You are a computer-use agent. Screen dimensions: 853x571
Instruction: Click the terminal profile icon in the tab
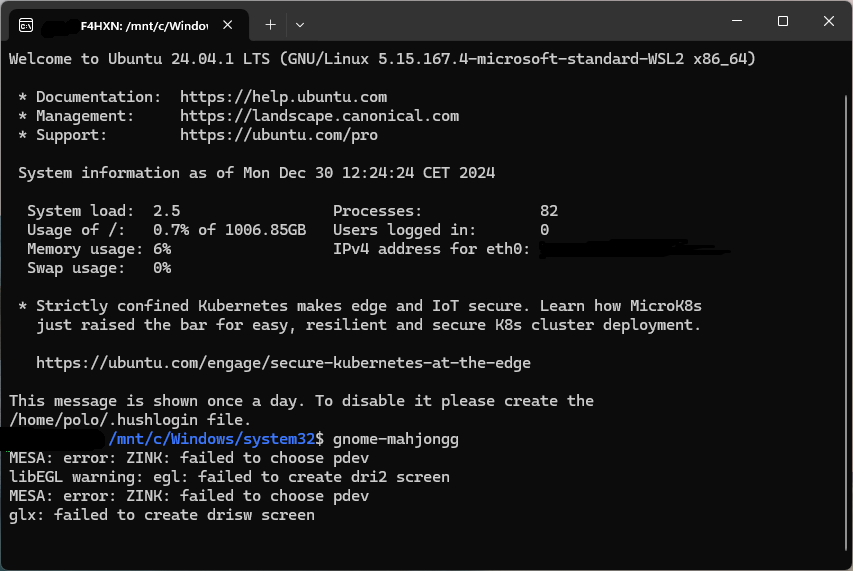point(26,25)
